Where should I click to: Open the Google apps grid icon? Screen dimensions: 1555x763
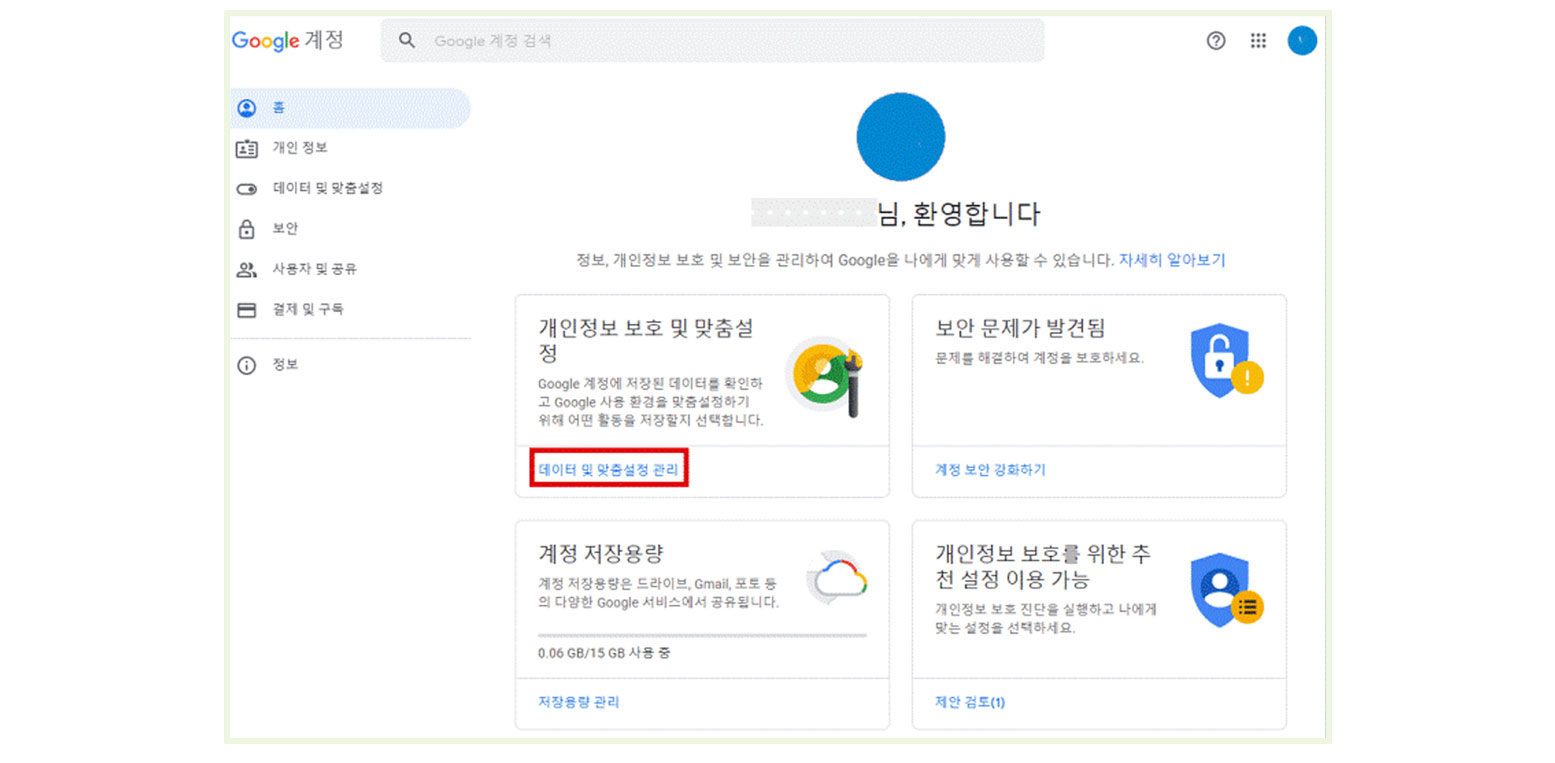(x=1258, y=41)
